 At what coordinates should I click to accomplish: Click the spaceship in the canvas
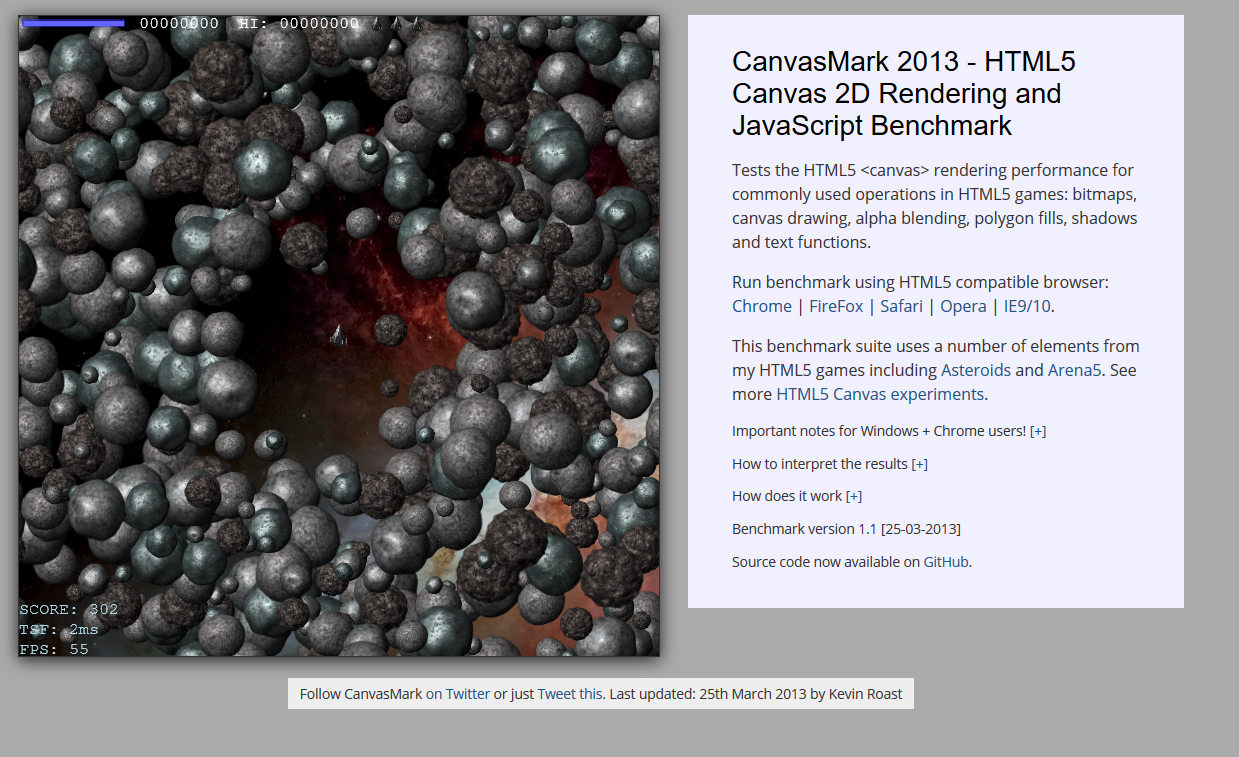point(339,335)
